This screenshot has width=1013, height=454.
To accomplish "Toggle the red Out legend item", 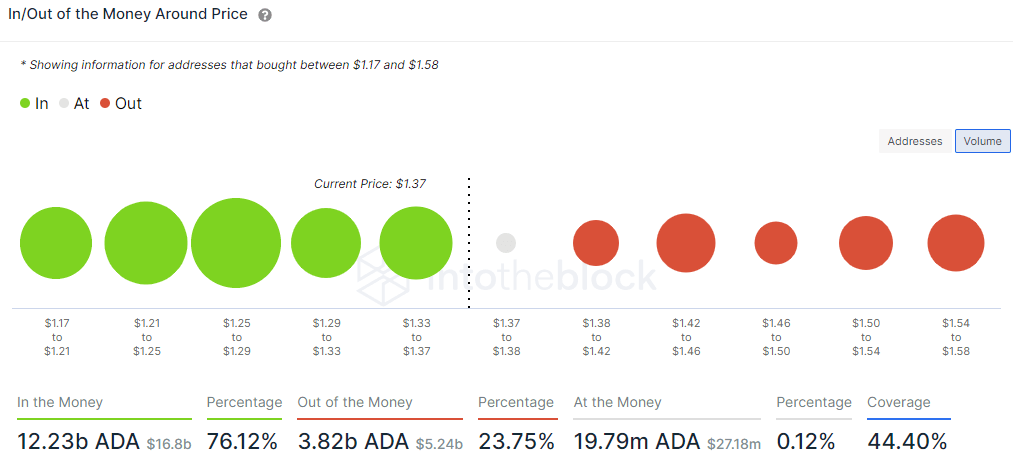I will (121, 103).
